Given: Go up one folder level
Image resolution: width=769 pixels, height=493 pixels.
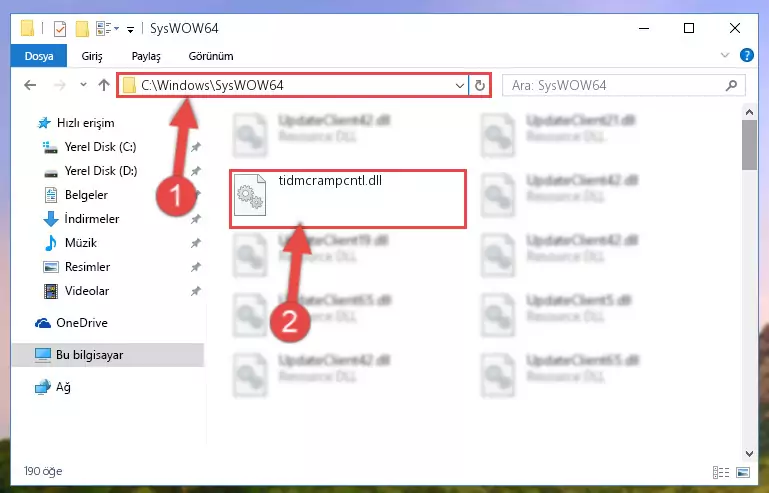Looking at the screenshot, I should pyautogui.click(x=103, y=85).
